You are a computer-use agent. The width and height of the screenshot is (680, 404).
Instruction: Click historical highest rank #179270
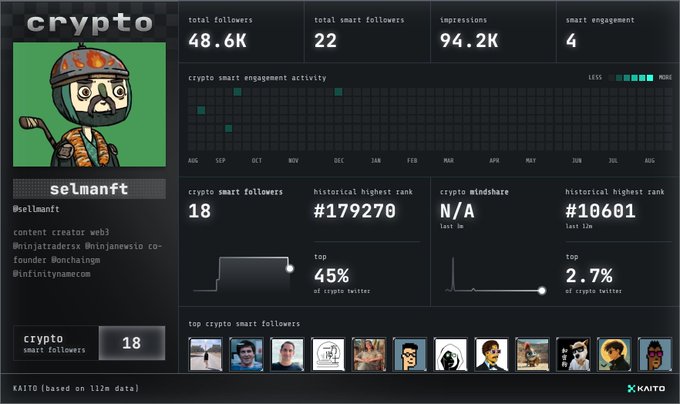[x=354, y=211]
